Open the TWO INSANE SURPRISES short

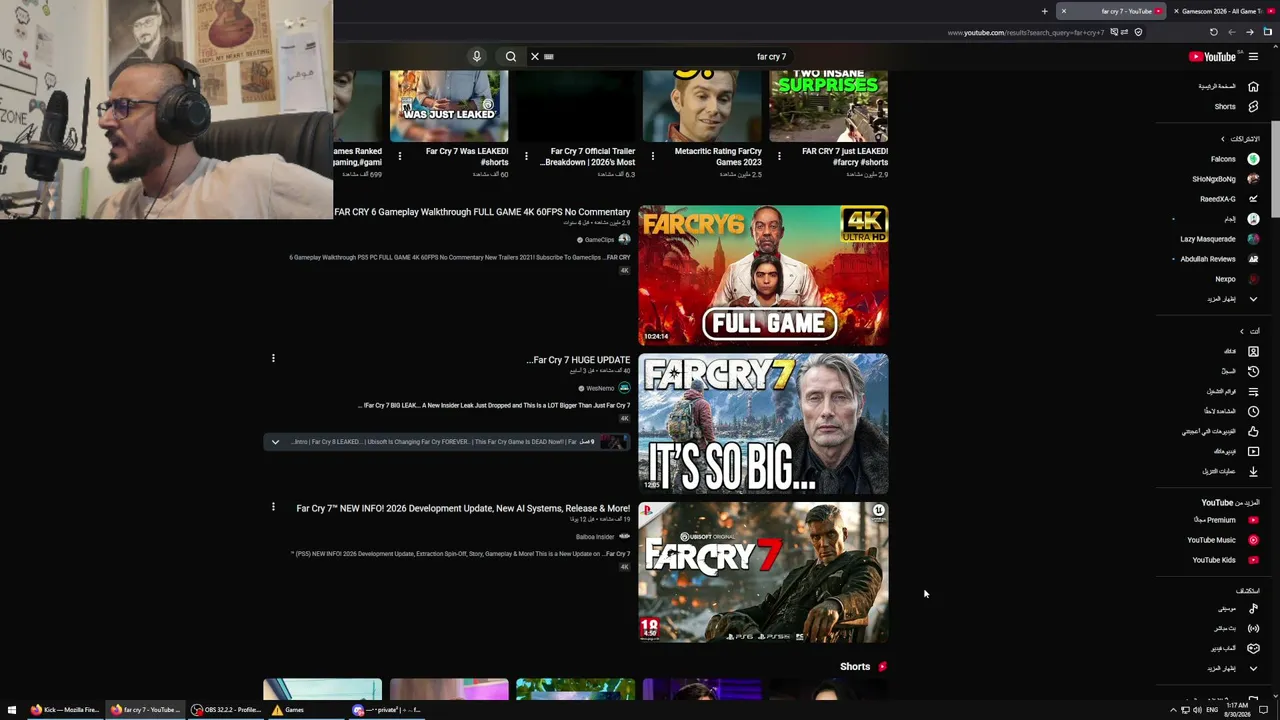pyautogui.click(x=828, y=105)
